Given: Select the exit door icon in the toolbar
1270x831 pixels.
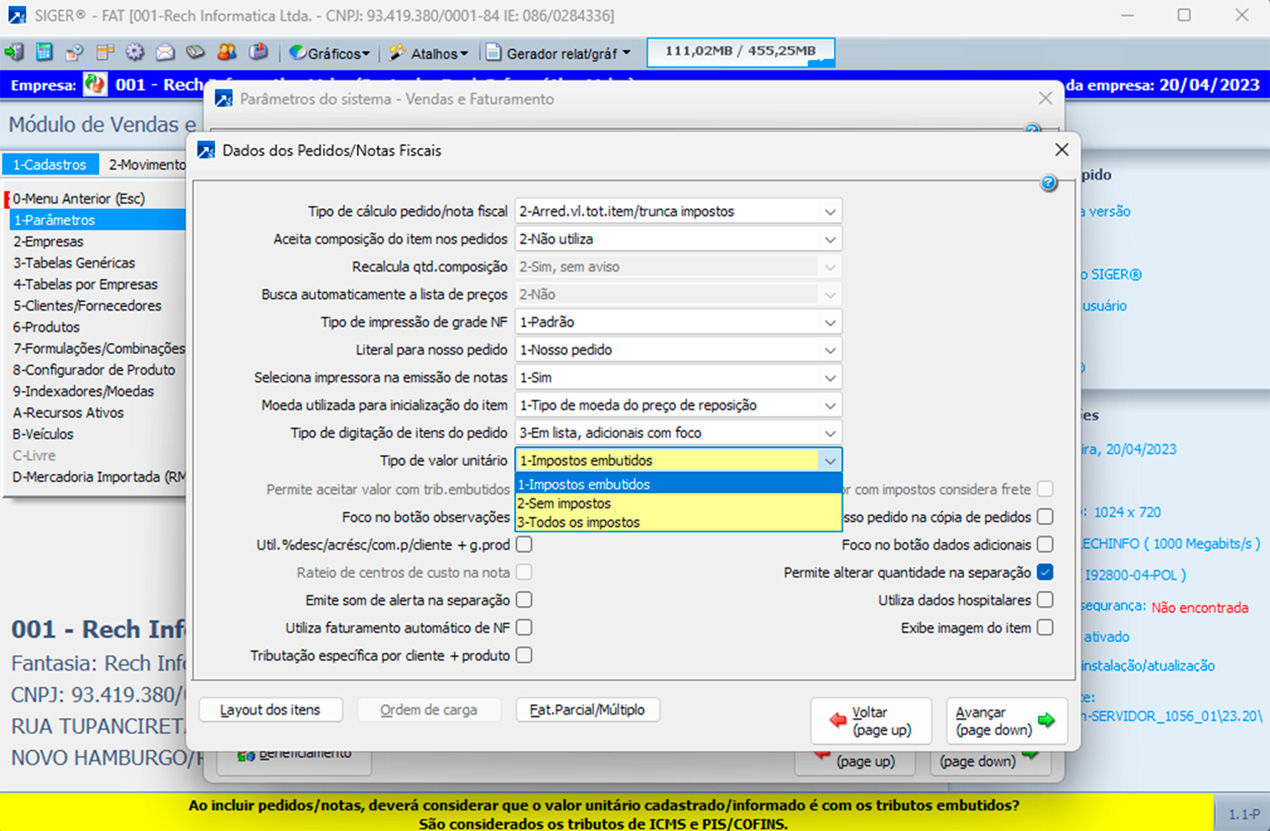Looking at the screenshot, I should (x=15, y=51).
